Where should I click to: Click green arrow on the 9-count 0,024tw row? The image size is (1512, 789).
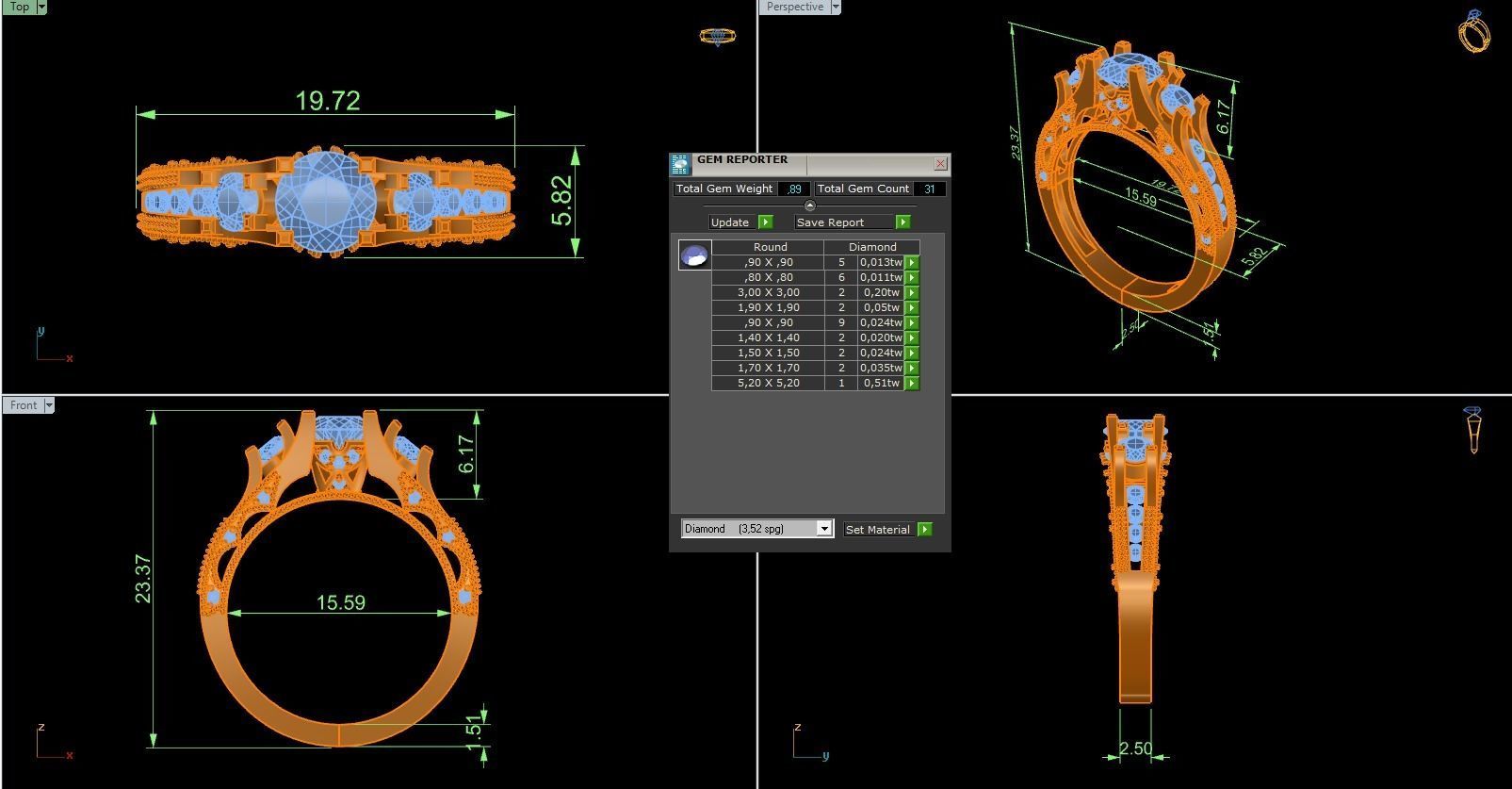[912, 323]
